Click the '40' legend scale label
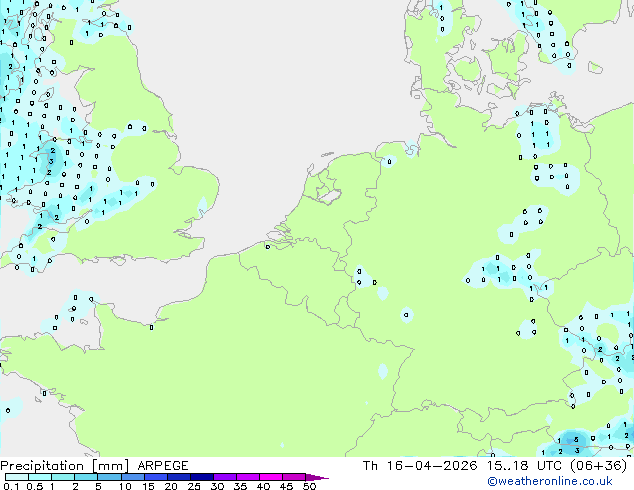The width and height of the screenshot is (634, 490). [264, 486]
